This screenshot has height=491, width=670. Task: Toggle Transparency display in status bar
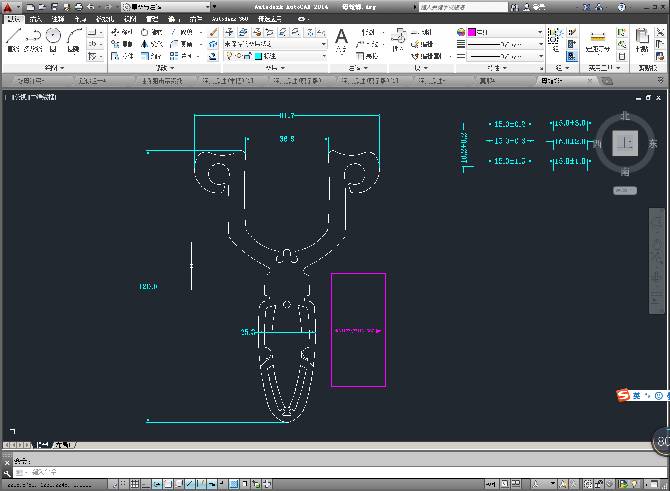tap(234, 484)
